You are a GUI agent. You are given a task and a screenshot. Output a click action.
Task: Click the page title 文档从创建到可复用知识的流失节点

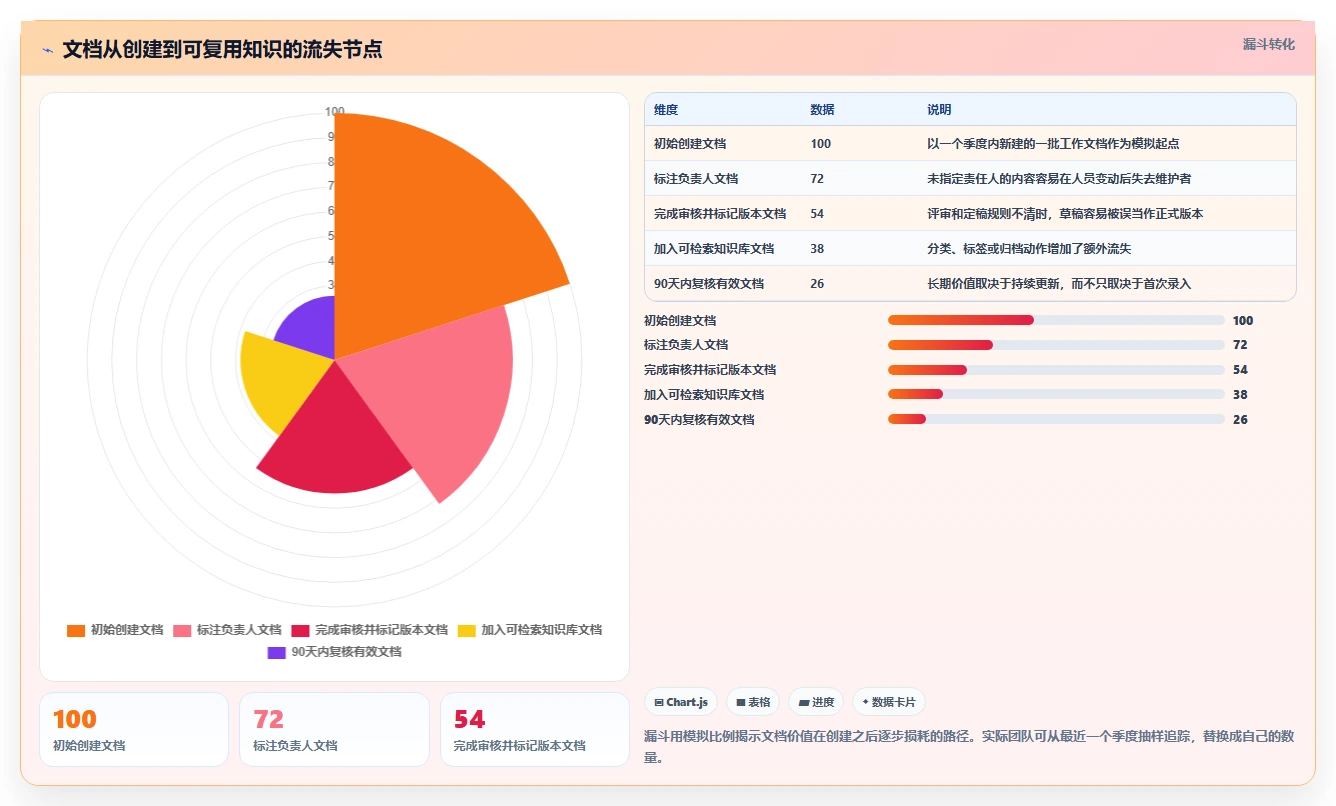(222, 50)
